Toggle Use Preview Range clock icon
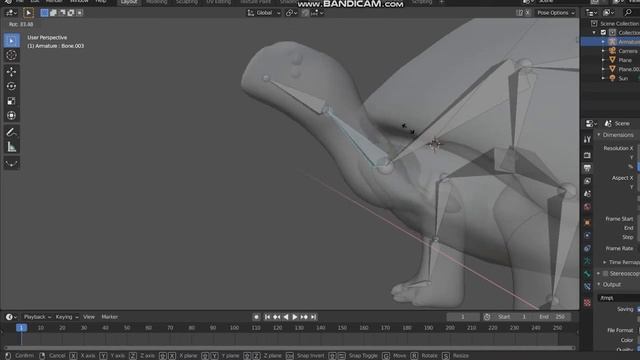 [487, 317]
